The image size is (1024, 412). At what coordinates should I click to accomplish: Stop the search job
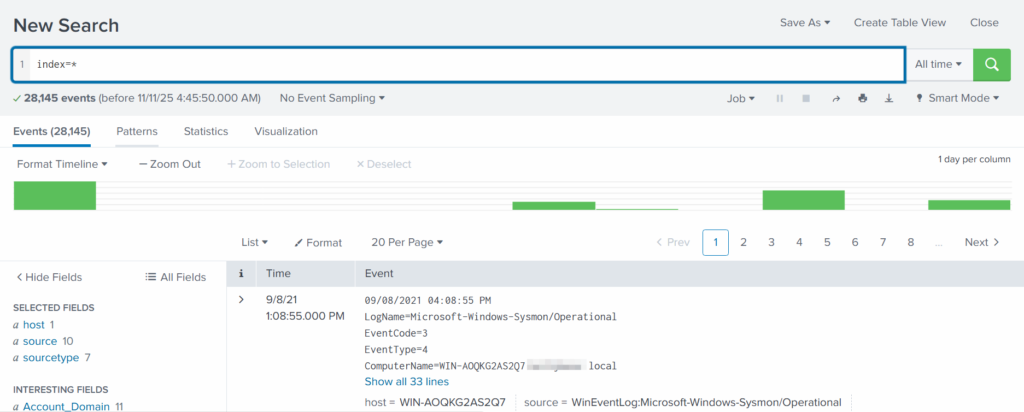coord(806,99)
